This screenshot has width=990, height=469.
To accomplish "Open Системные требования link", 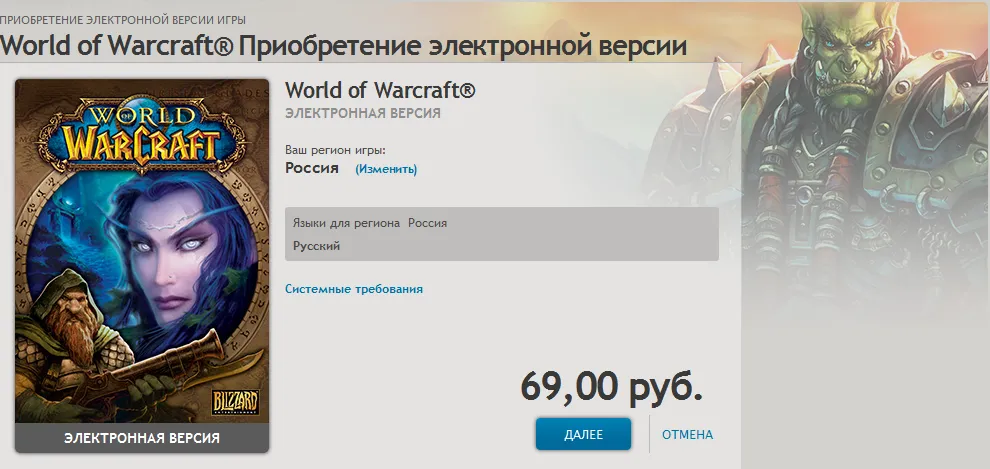I will [x=354, y=289].
